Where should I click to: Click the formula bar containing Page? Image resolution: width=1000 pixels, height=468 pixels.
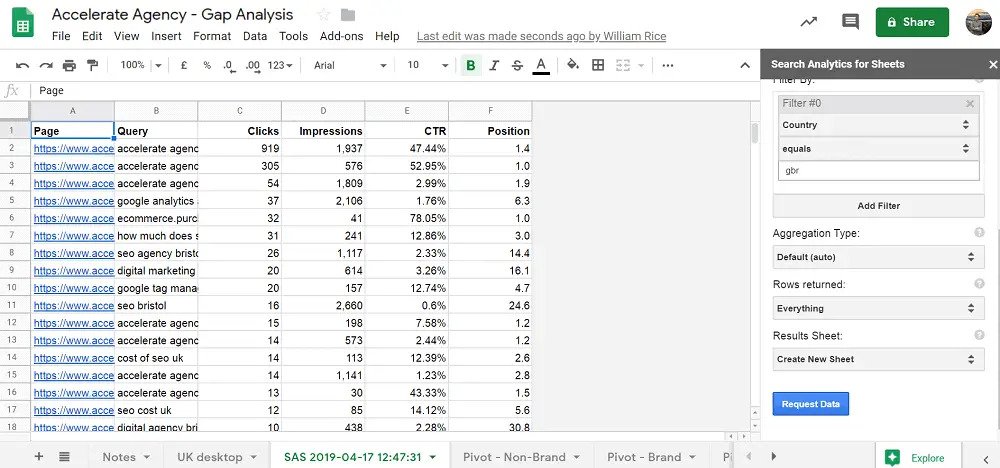tap(395, 91)
